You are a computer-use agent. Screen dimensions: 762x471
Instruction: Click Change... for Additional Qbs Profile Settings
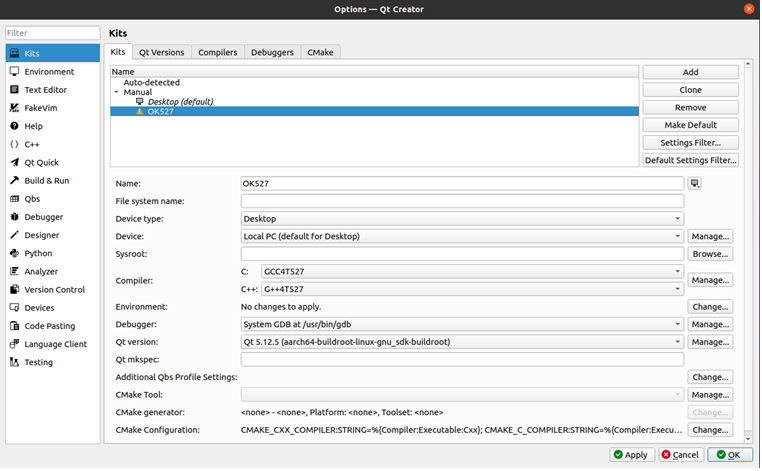coord(710,377)
